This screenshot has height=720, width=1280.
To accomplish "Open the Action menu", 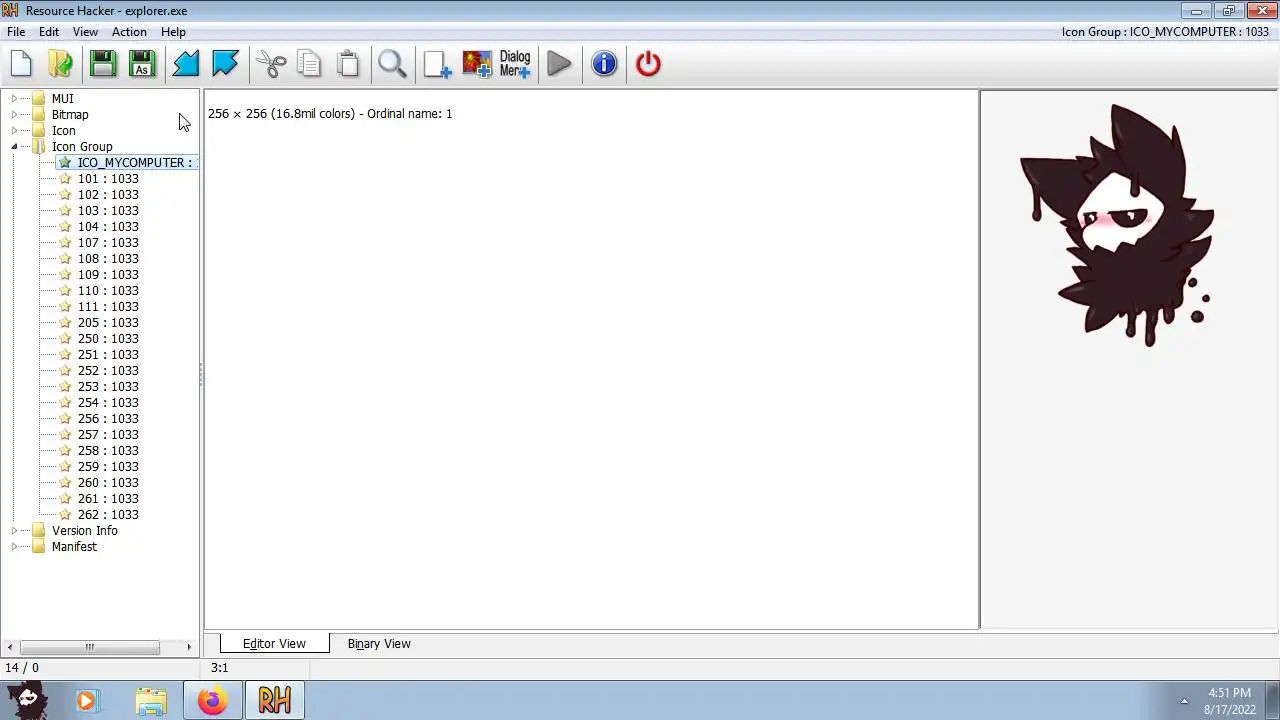I will [x=129, y=31].
